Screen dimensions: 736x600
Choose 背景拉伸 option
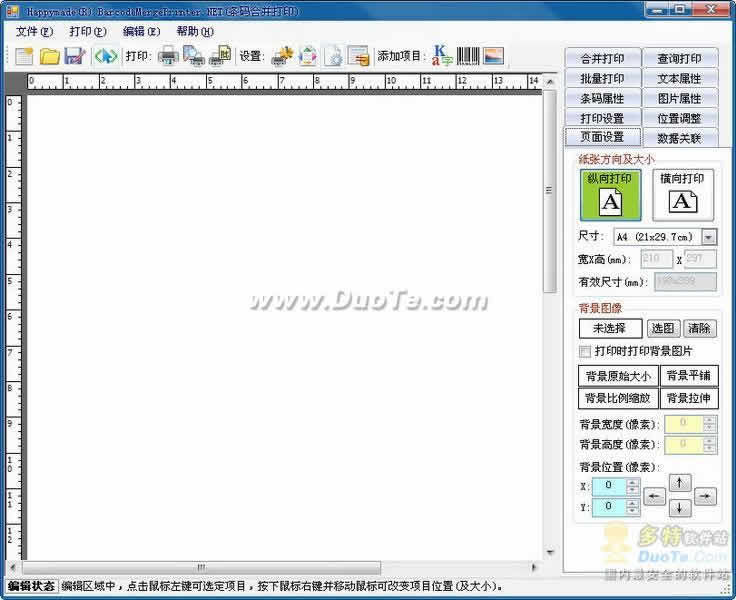click(689, 398)
